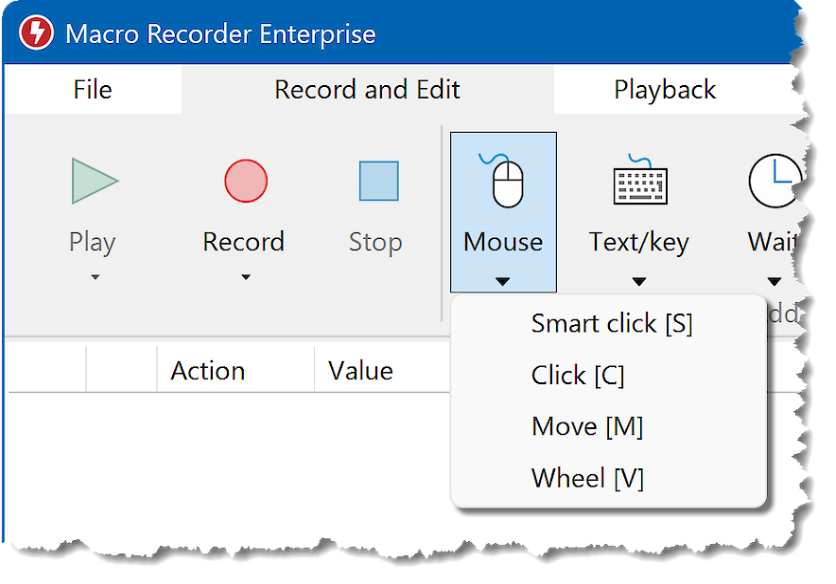836x584 pixels.
Task: Click the Record label text
Action: point(244,242)
